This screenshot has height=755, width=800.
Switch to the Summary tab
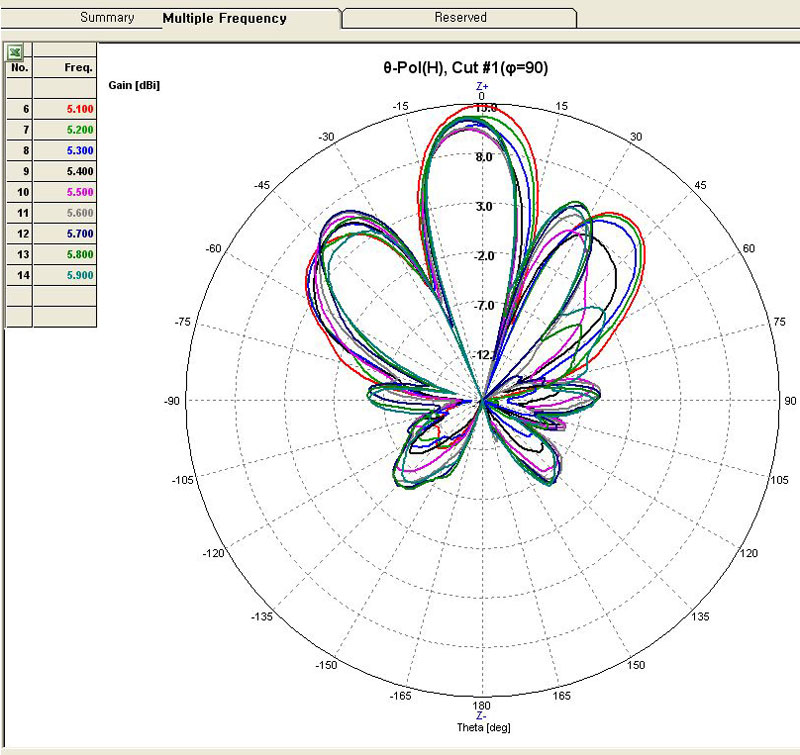pos(107,18)
